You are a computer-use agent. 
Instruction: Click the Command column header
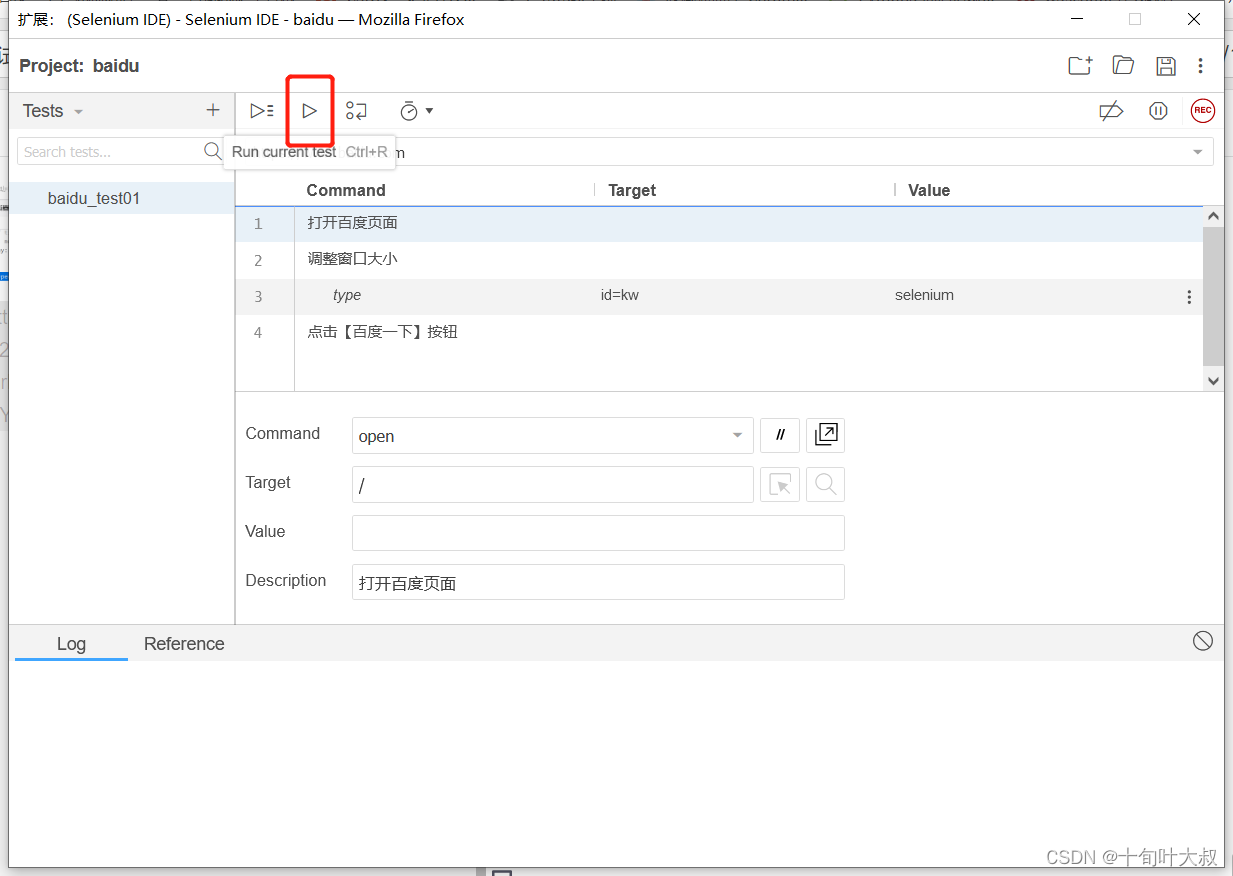click(x=346, y=190)
